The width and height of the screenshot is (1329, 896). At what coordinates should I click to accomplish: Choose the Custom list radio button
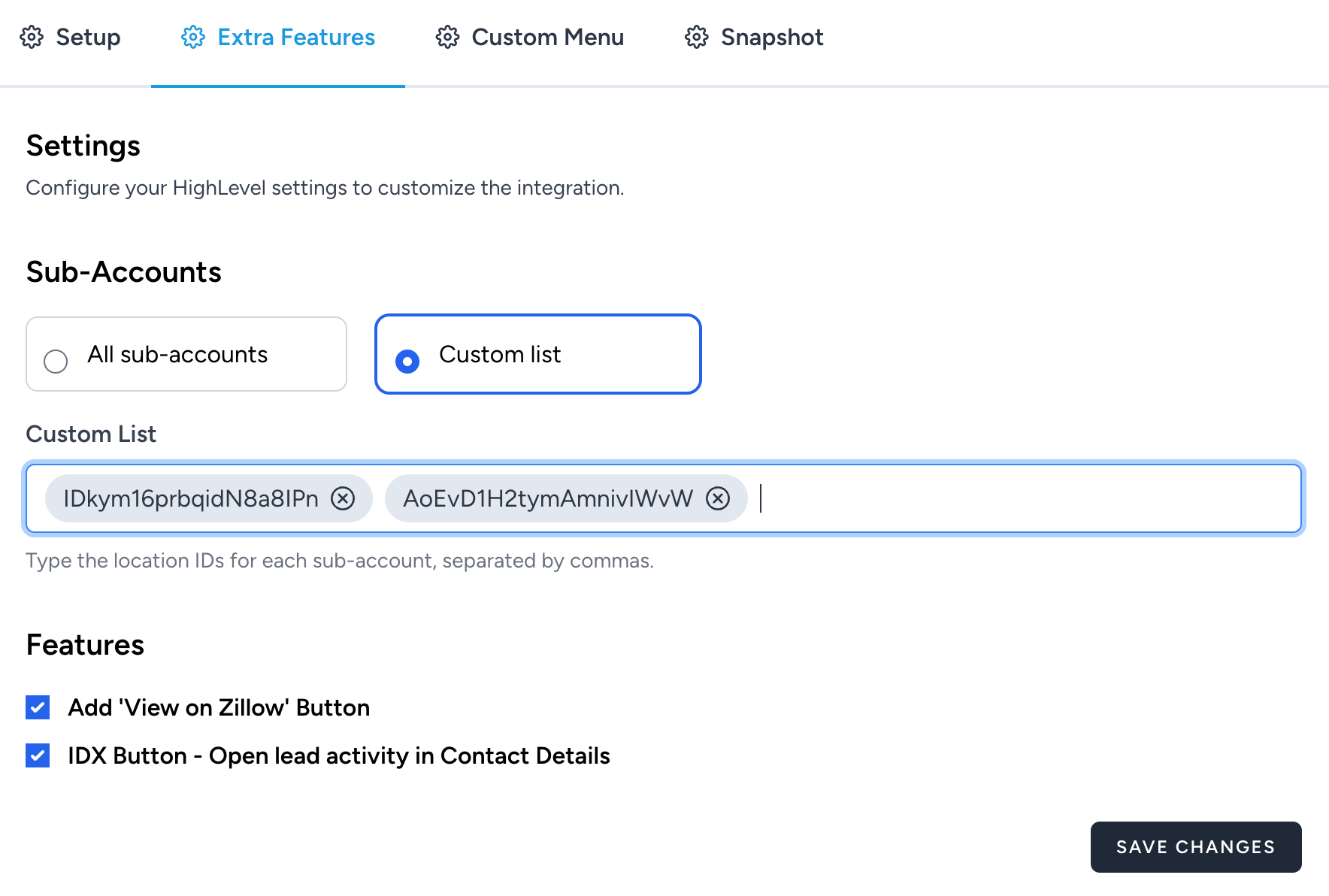[x=407, y=361]
